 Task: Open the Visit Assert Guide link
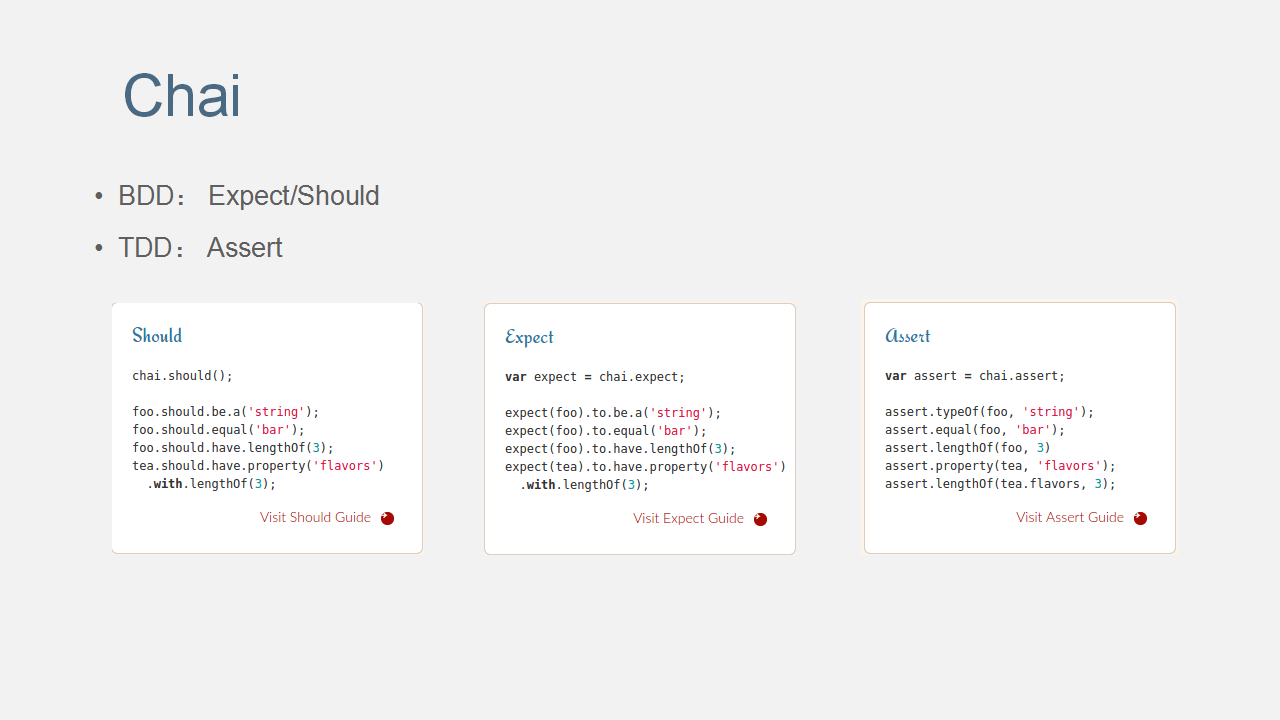pos(1070,517)
